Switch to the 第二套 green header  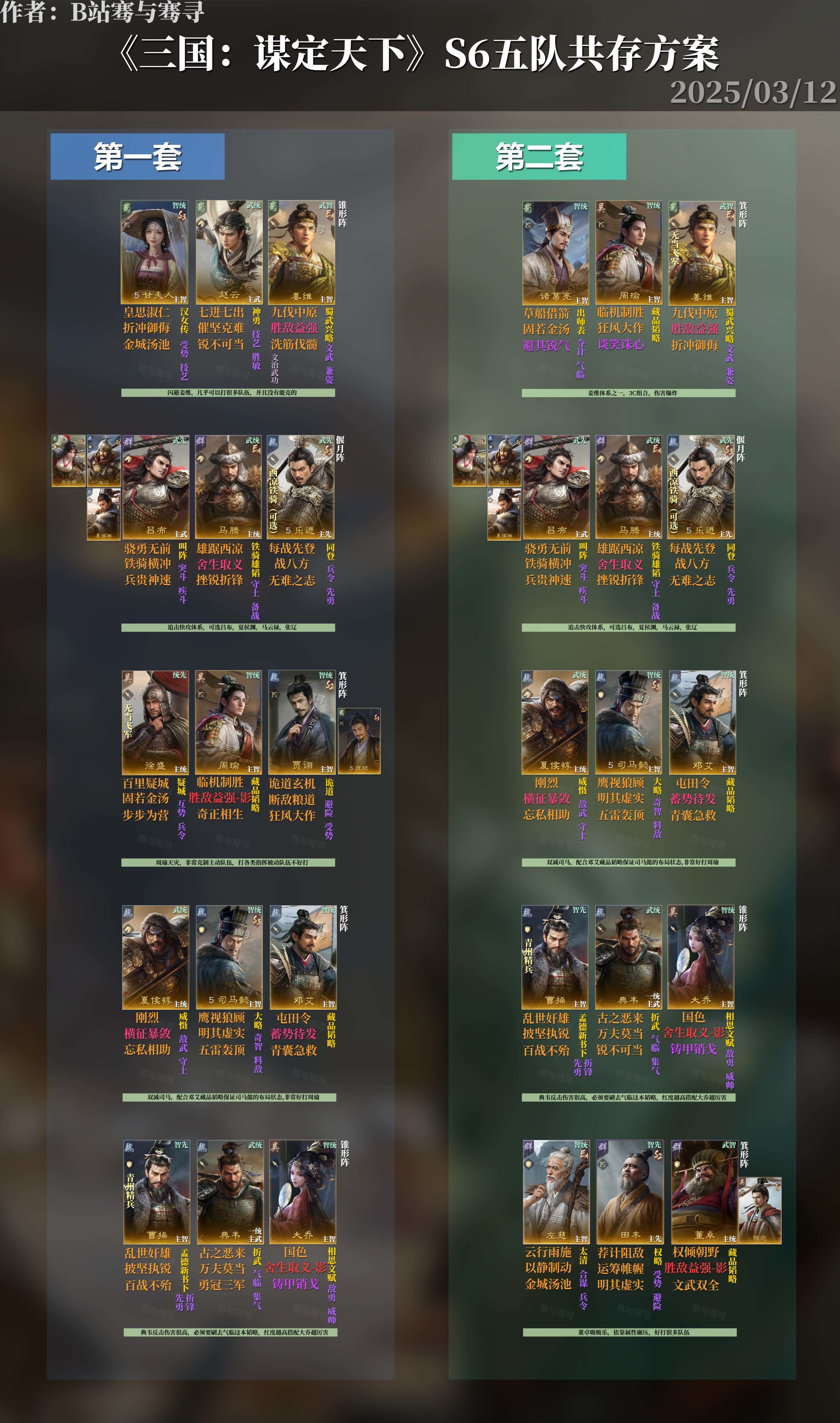pyautogui.click(x=539, y=157)
